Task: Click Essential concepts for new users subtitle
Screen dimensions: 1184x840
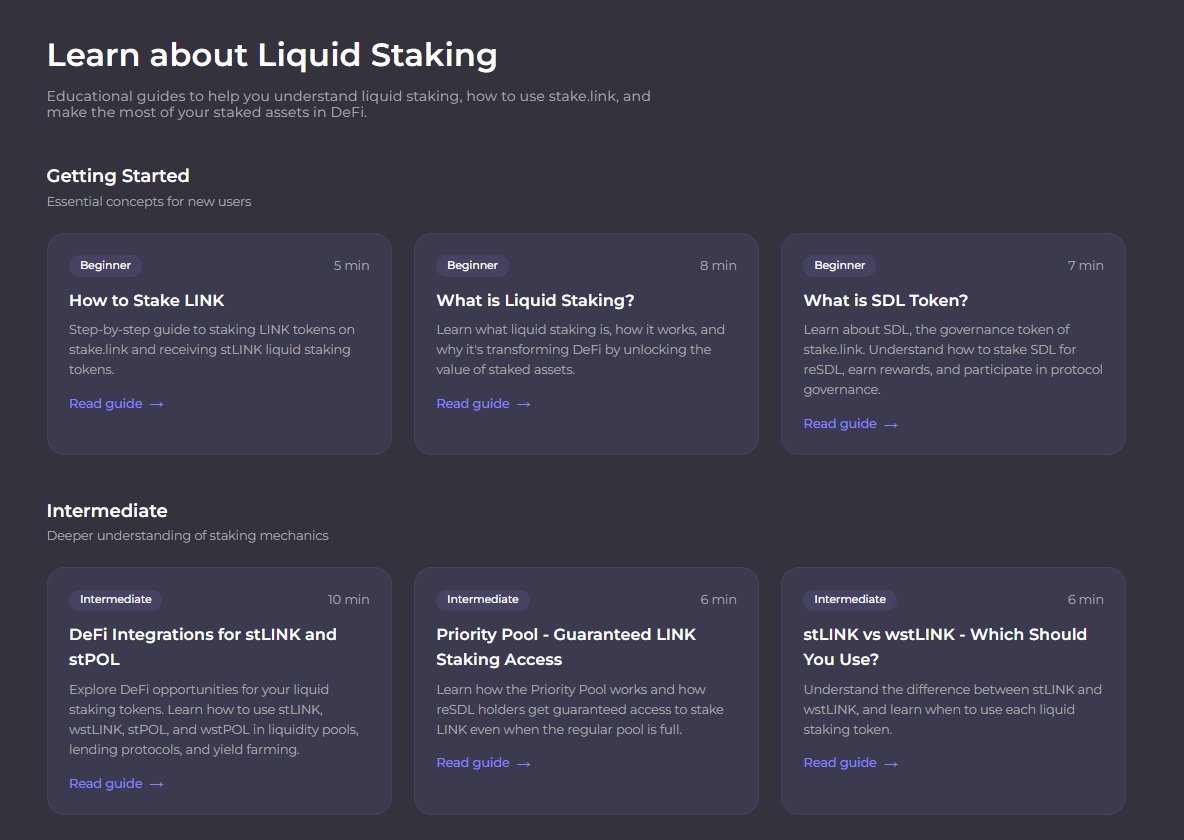Action: click(149, 202)
